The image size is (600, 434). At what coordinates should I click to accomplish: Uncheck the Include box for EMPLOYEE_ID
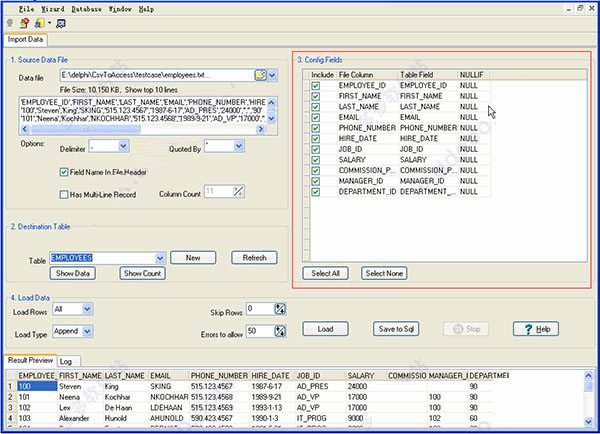(x=316, y=86)
